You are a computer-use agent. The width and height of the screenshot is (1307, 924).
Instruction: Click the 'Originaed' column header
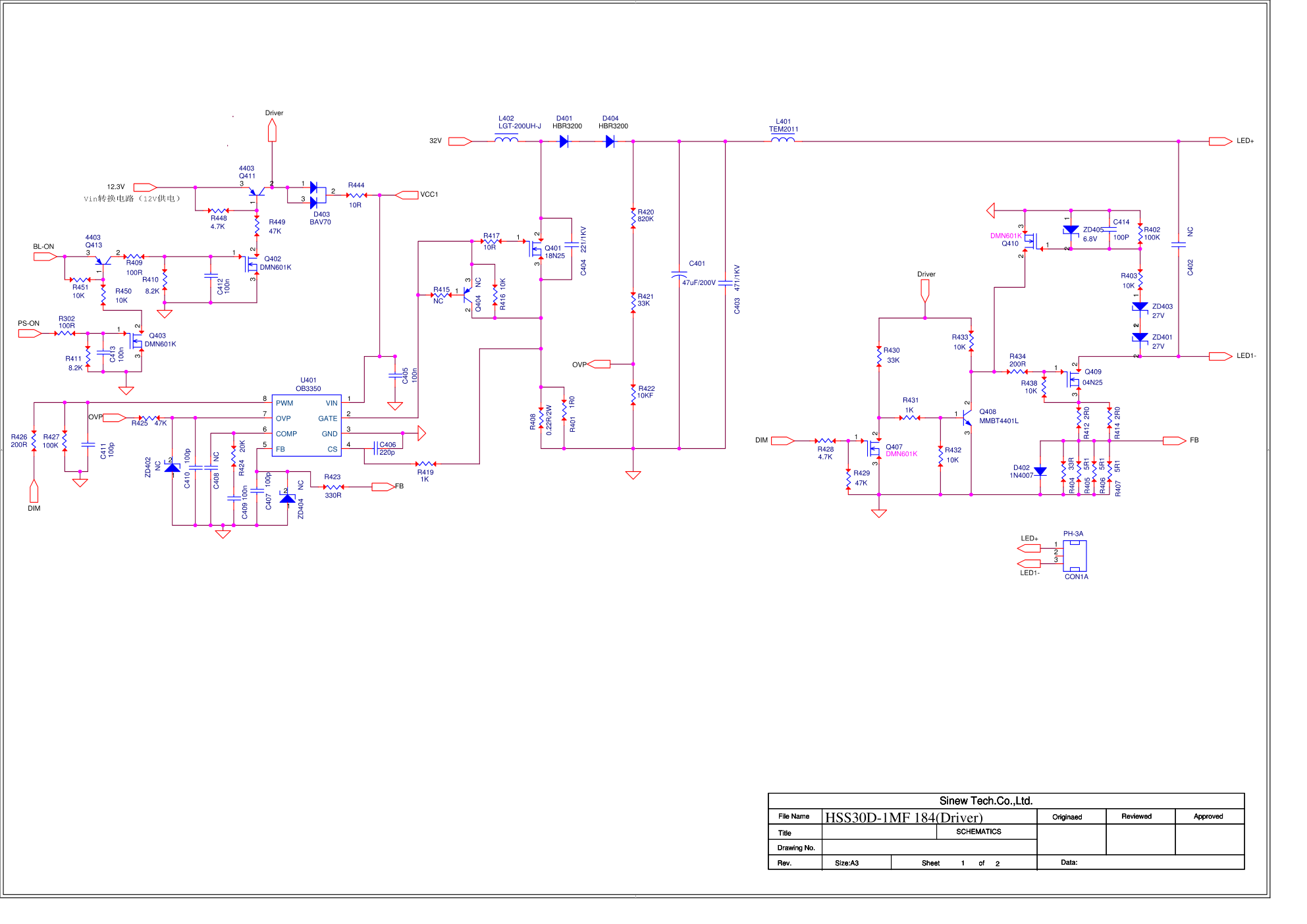point(1067,817)
